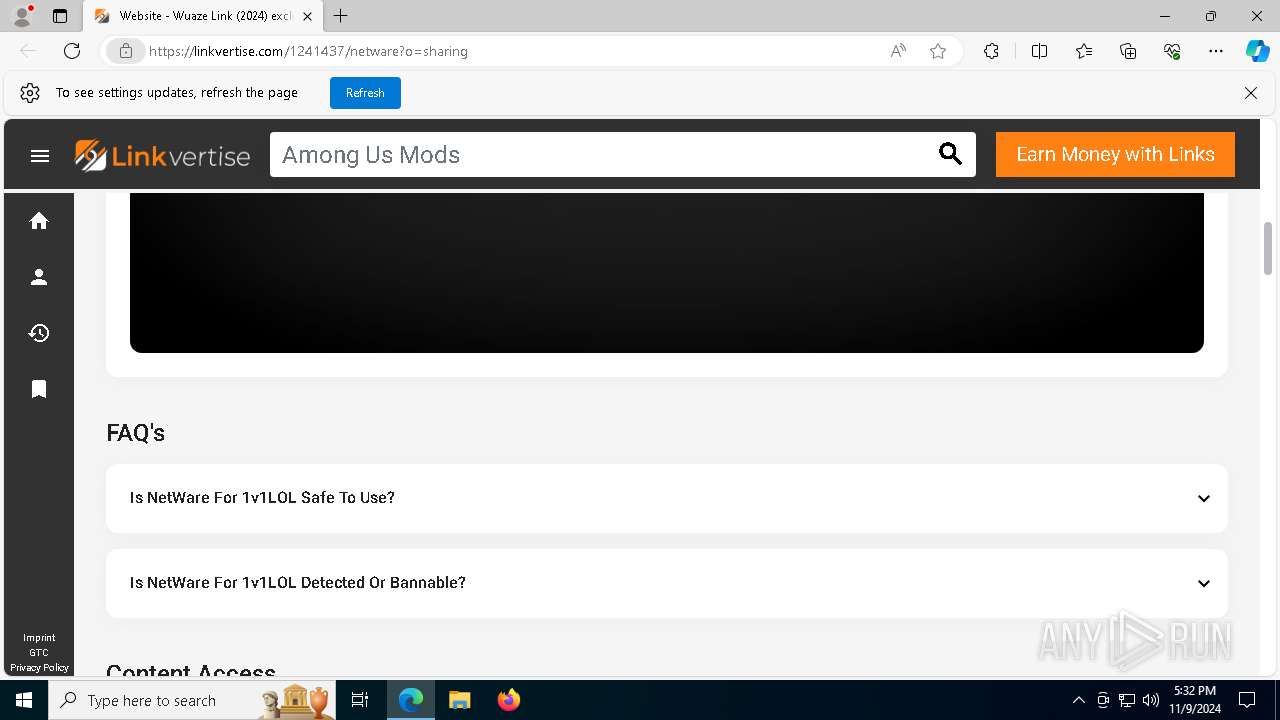
Task: Show hidden system tray icons
Action: pos(1078,700)
